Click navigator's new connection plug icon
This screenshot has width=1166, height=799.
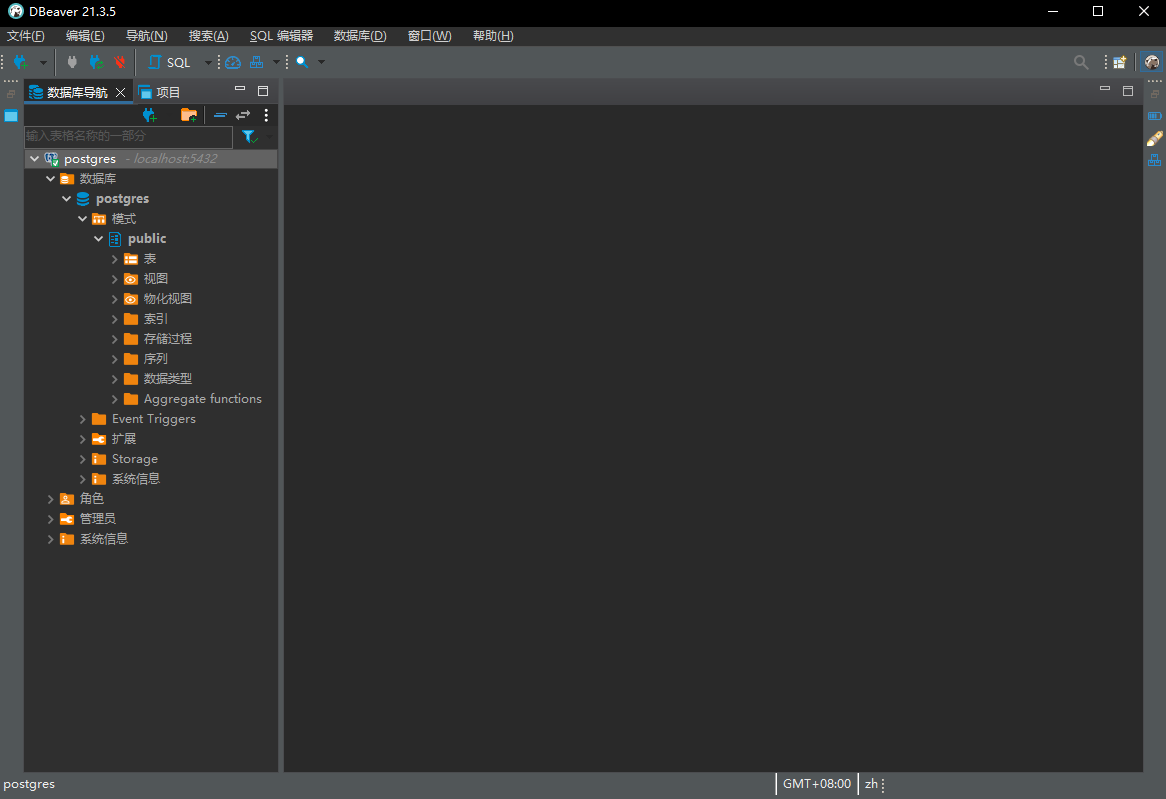tap(149, 115)
